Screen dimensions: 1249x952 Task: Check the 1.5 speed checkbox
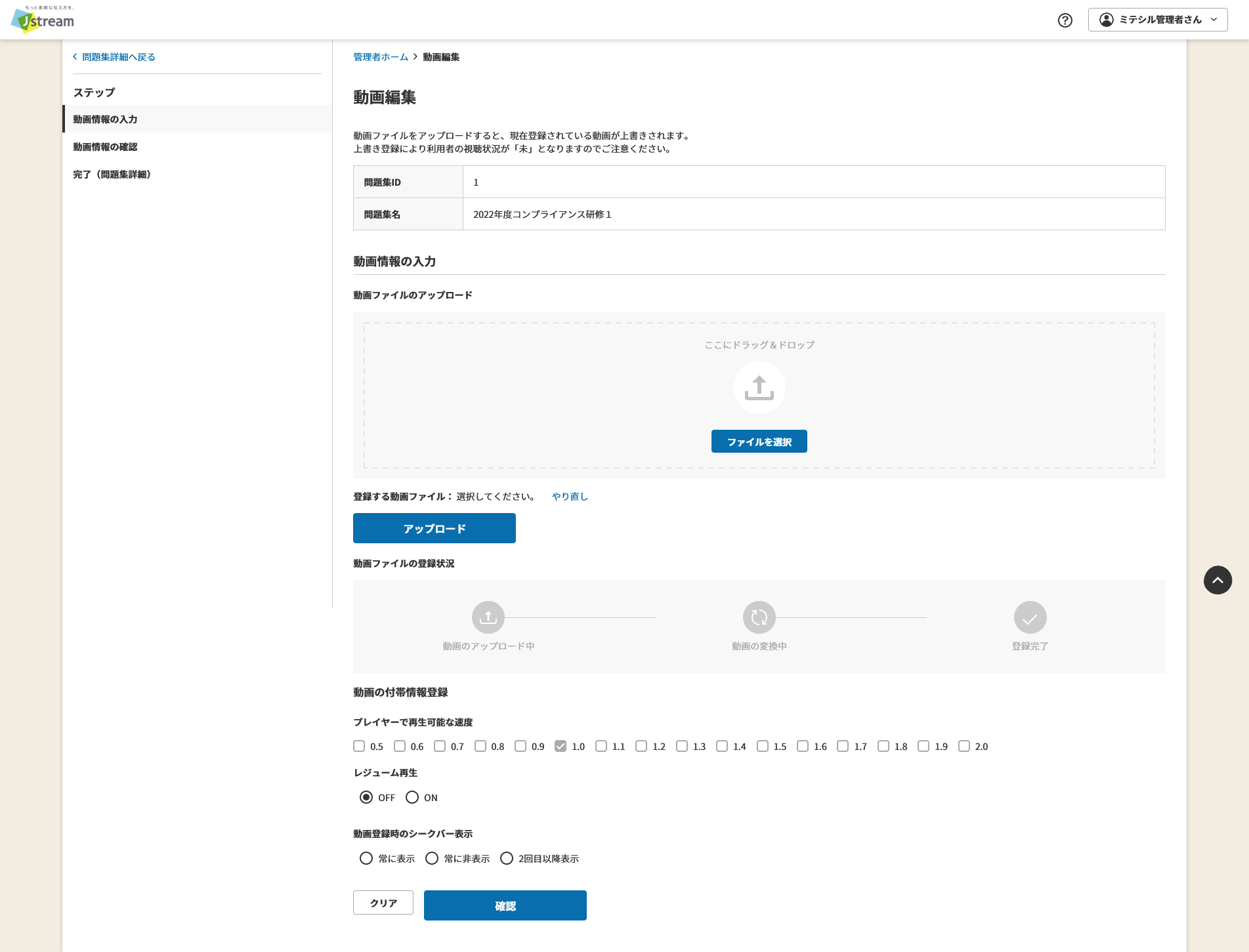(x=763, y=746)
